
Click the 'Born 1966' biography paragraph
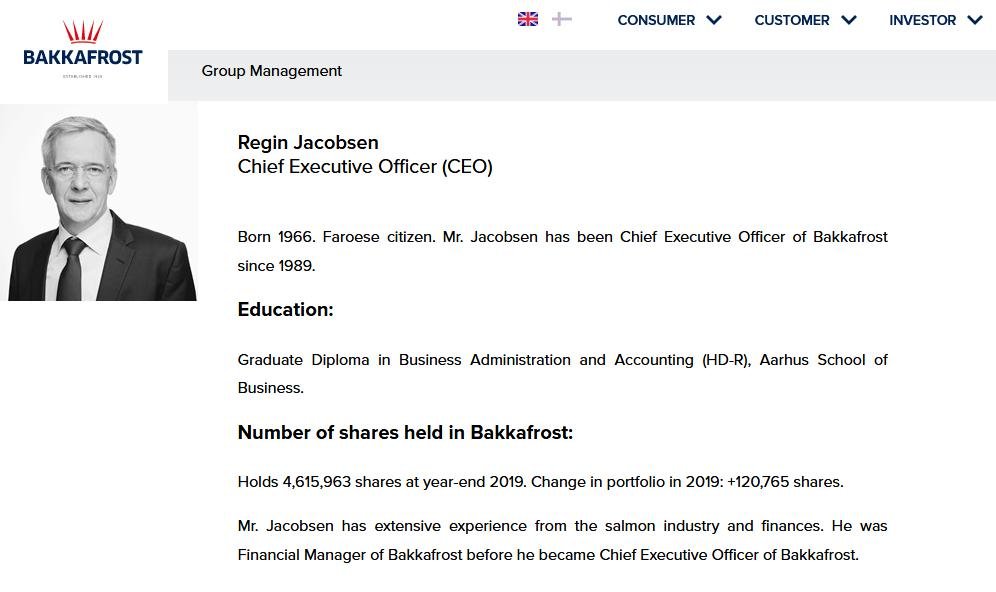point(562,251)
